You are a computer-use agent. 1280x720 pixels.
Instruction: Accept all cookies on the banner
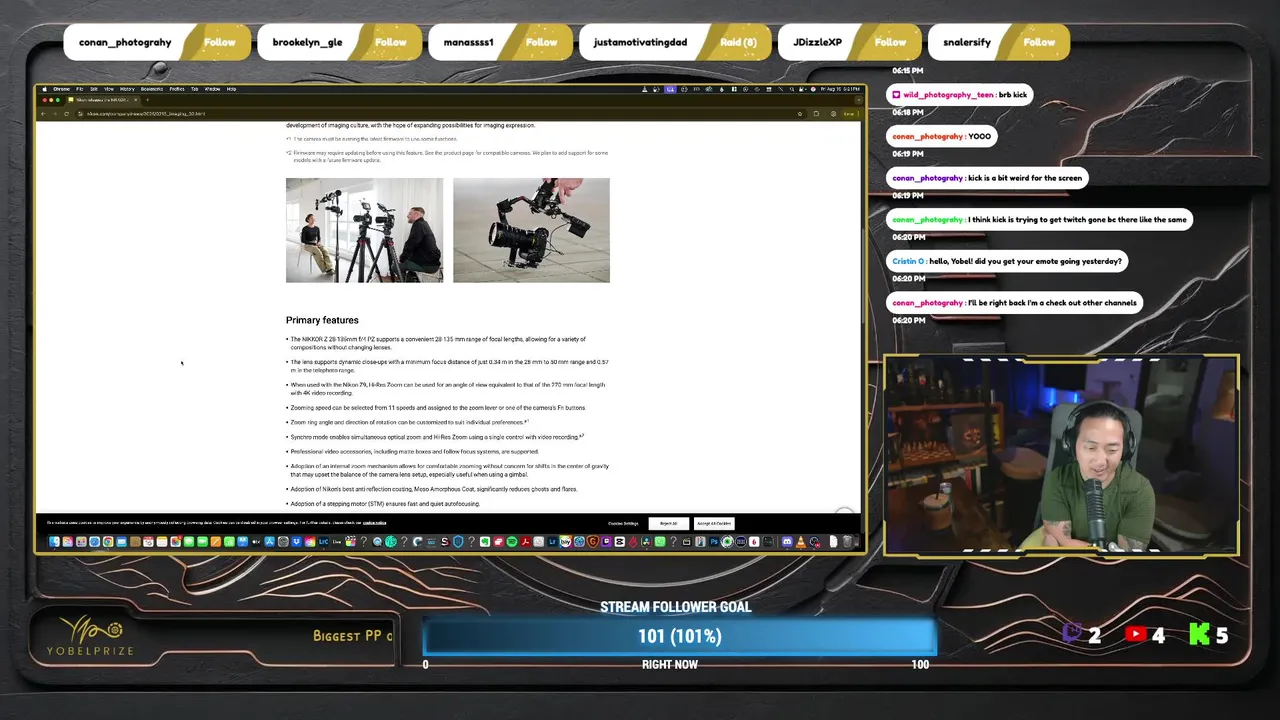tap(715, 523)
